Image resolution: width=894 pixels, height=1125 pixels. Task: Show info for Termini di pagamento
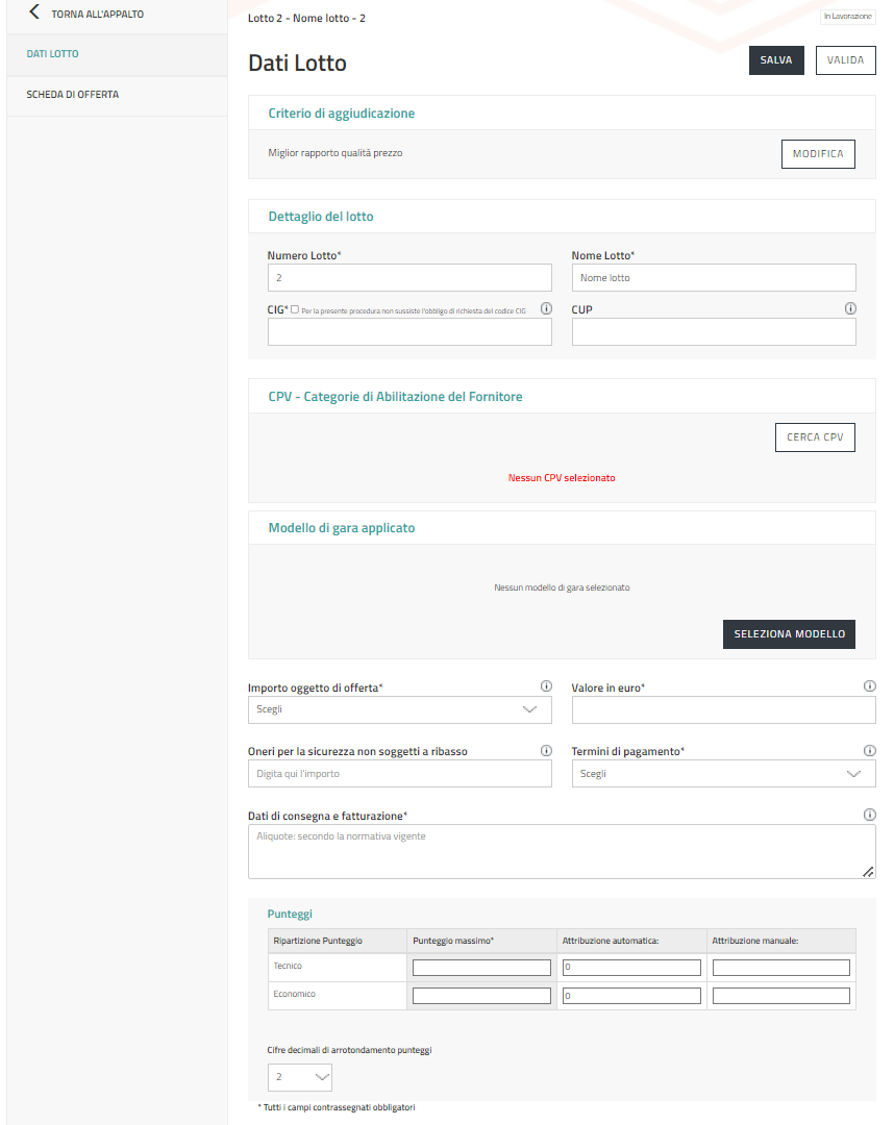point(869,751)
